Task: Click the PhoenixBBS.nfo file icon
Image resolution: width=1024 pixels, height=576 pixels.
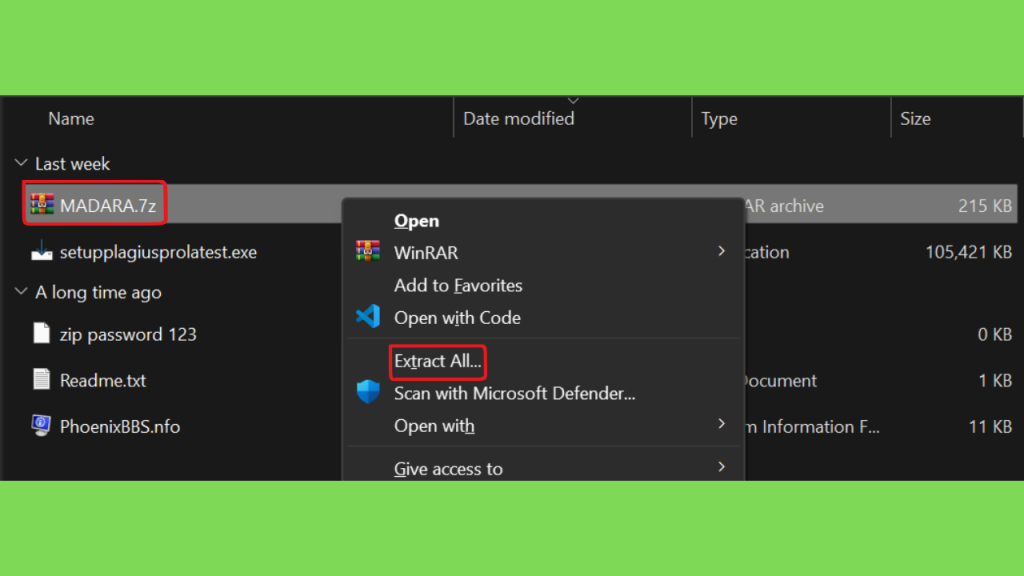Action: pyautogui.click(x=41, y=426)
